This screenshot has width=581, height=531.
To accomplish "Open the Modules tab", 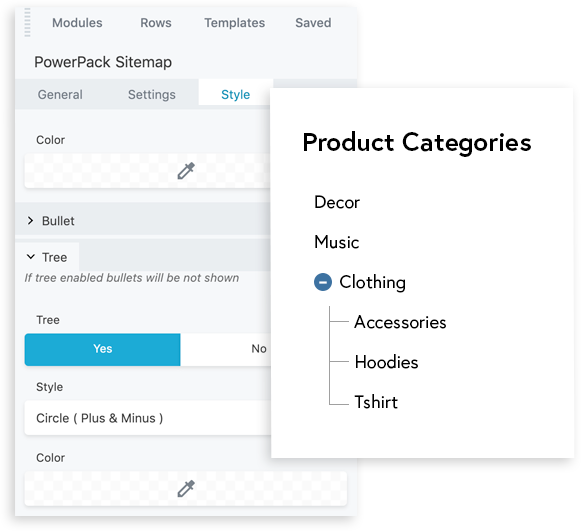I will [x=77, y=23].
